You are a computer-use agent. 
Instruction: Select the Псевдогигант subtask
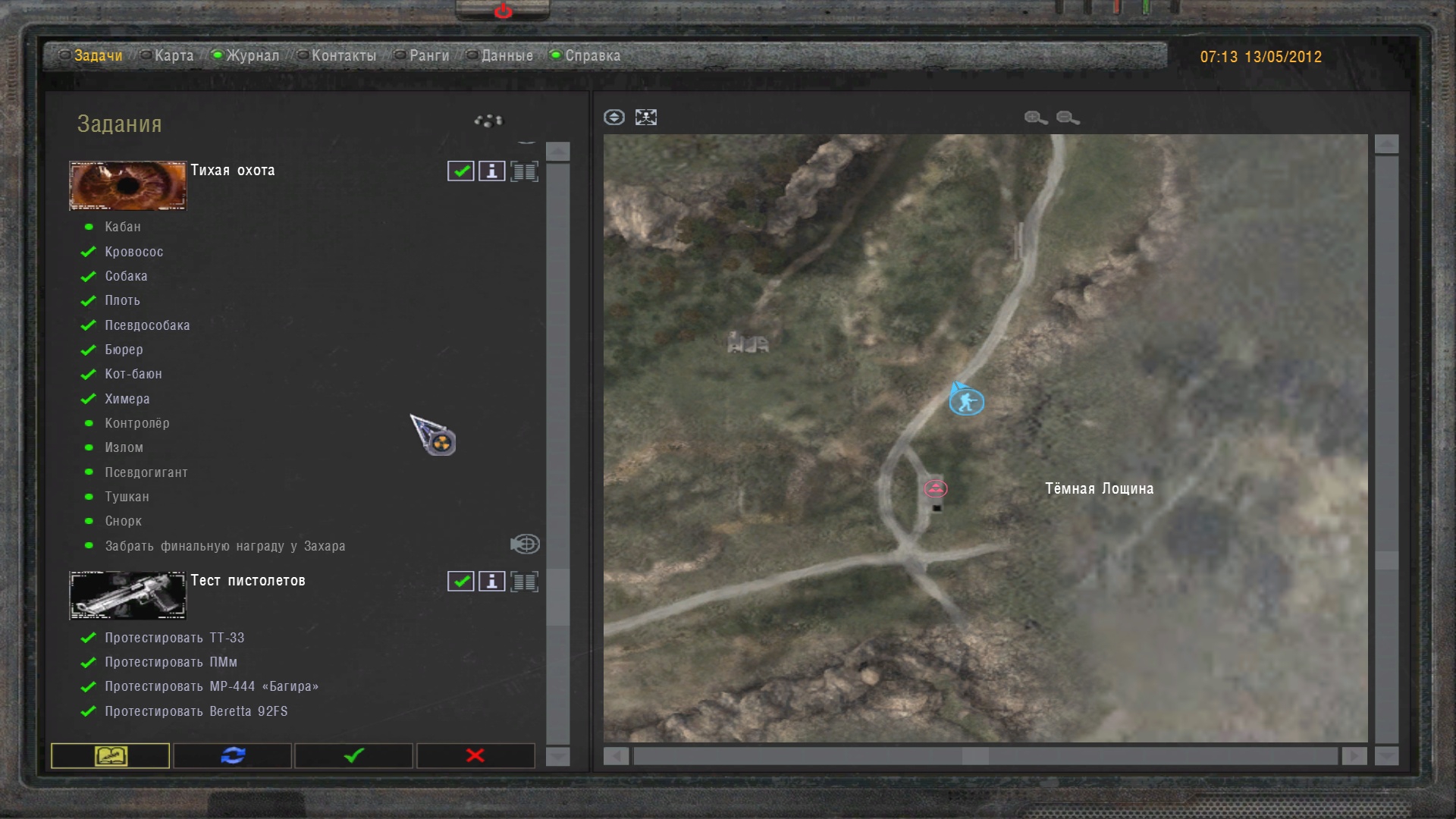[146, 472]
